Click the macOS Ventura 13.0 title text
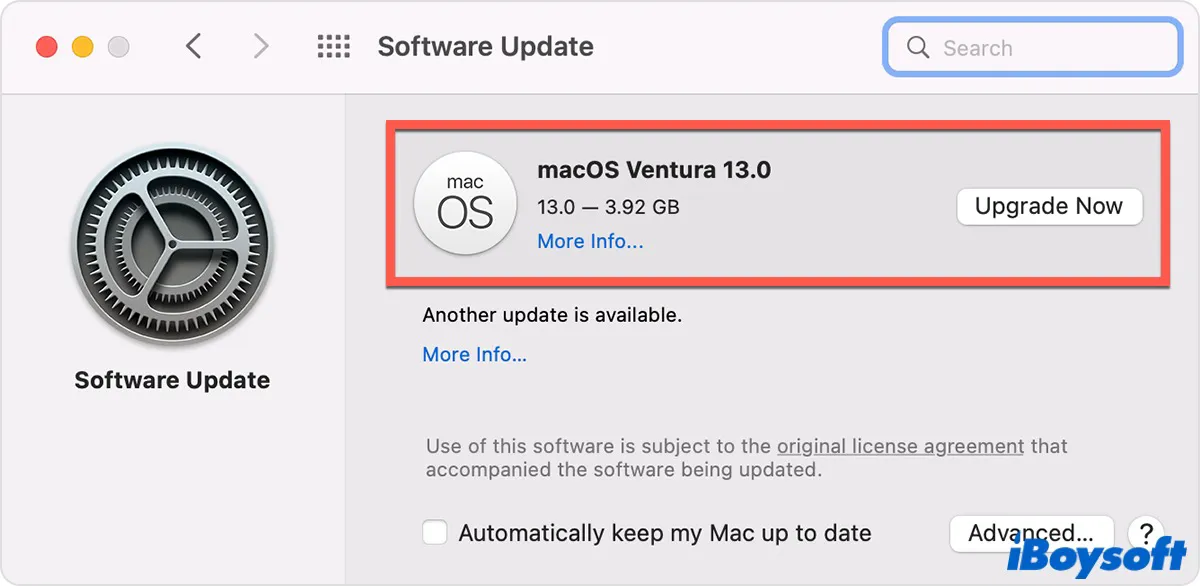Viewport: 1200px width, 586px height. [x=654, y=170]
